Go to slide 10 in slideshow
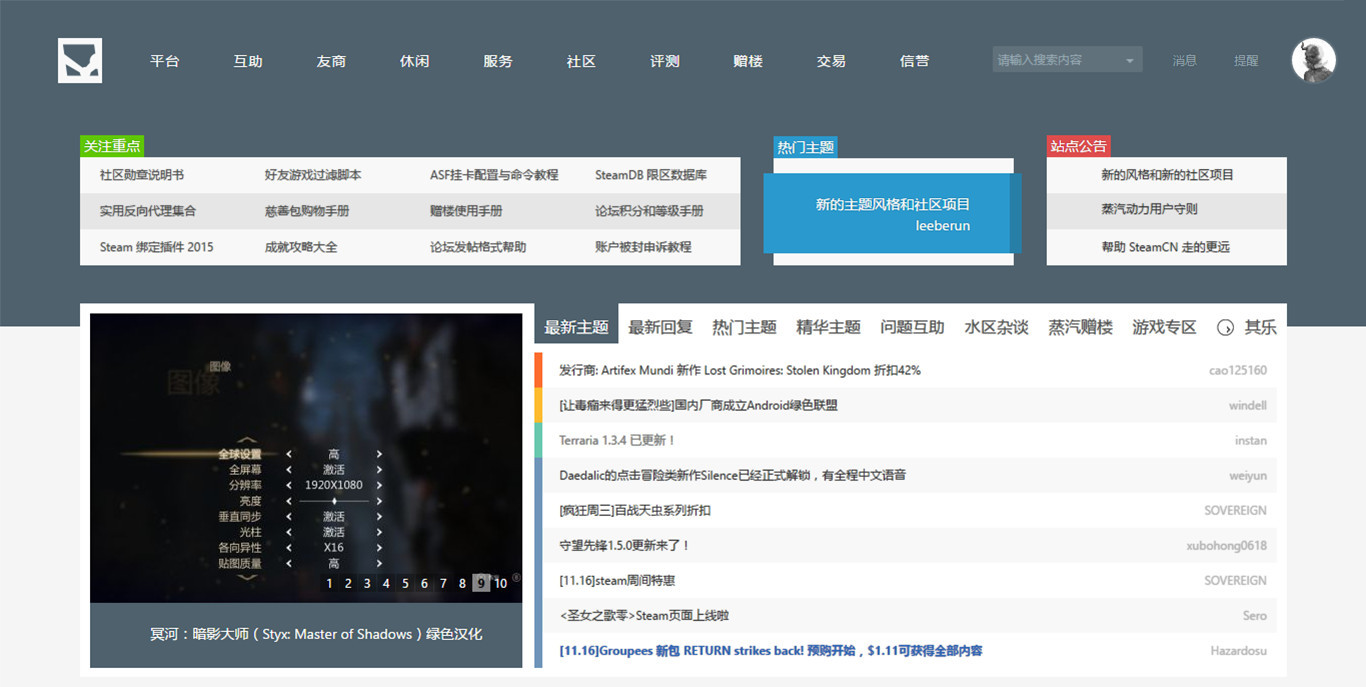Screen dimensions: 1366x687 click(501, 583)
